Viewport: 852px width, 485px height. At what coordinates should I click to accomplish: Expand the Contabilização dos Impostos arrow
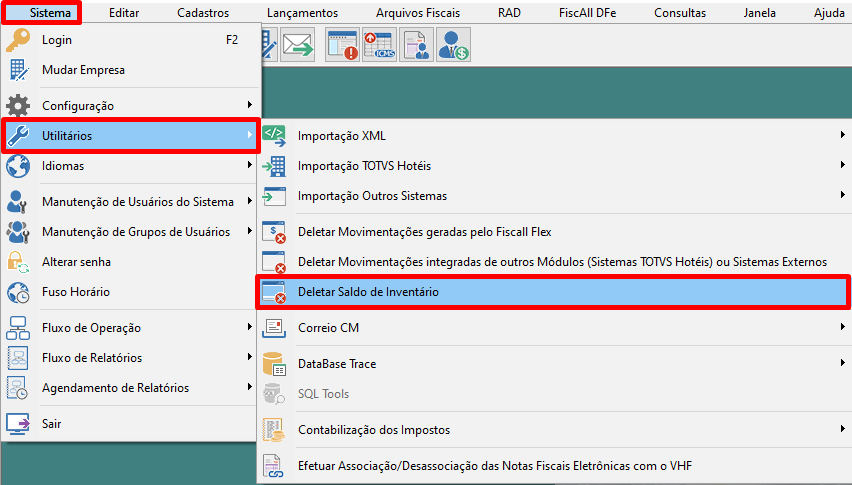(x=842, y=429)
